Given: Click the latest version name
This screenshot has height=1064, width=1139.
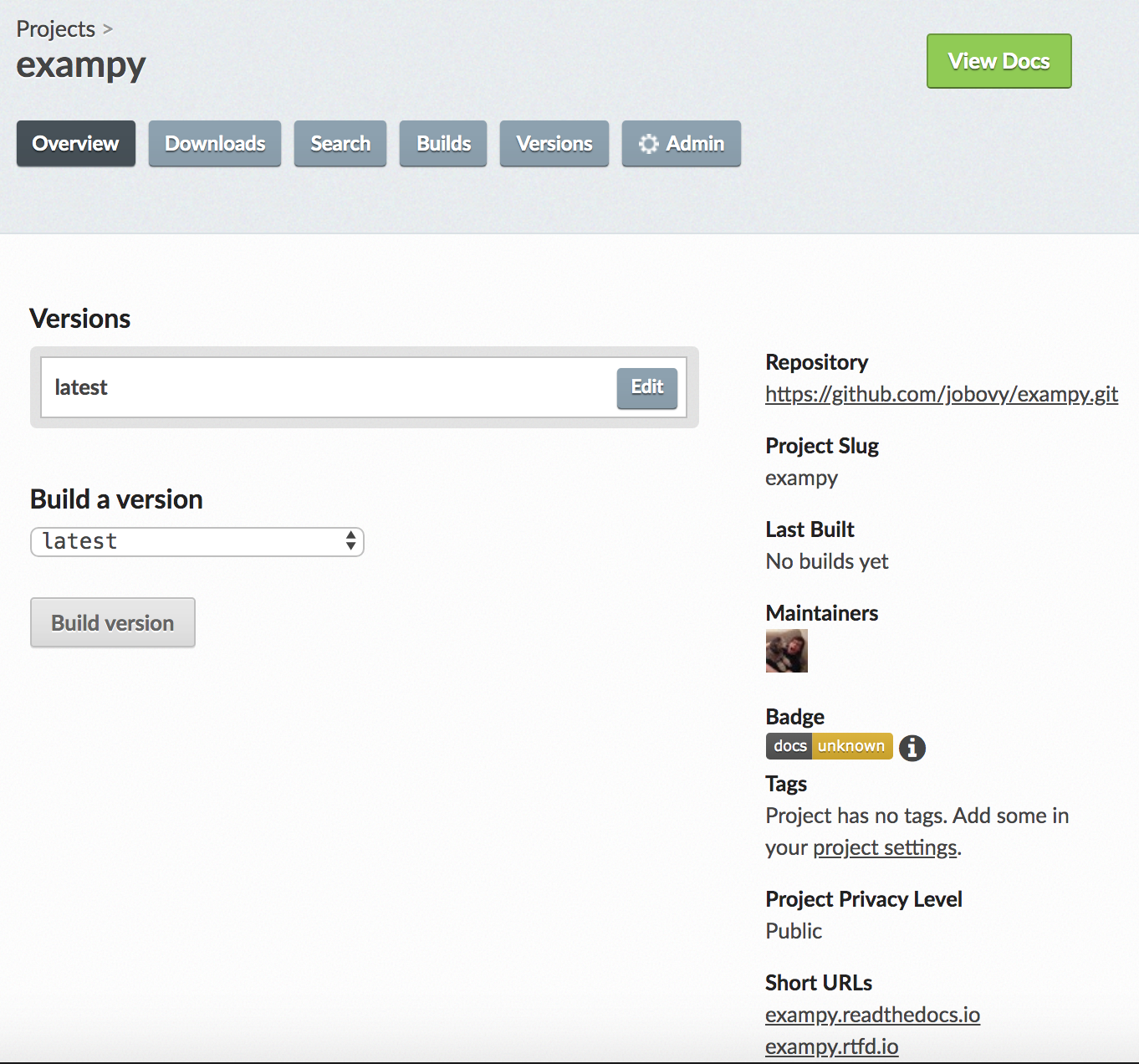Looking at the screenshot, I should click(81, 387).
